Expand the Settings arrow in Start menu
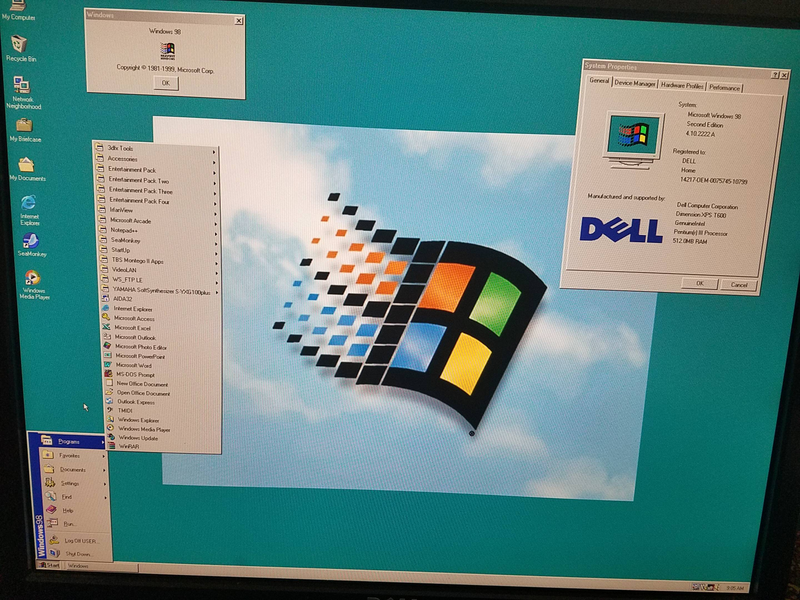This screenshot has width=800, height=600. [105, 484]
